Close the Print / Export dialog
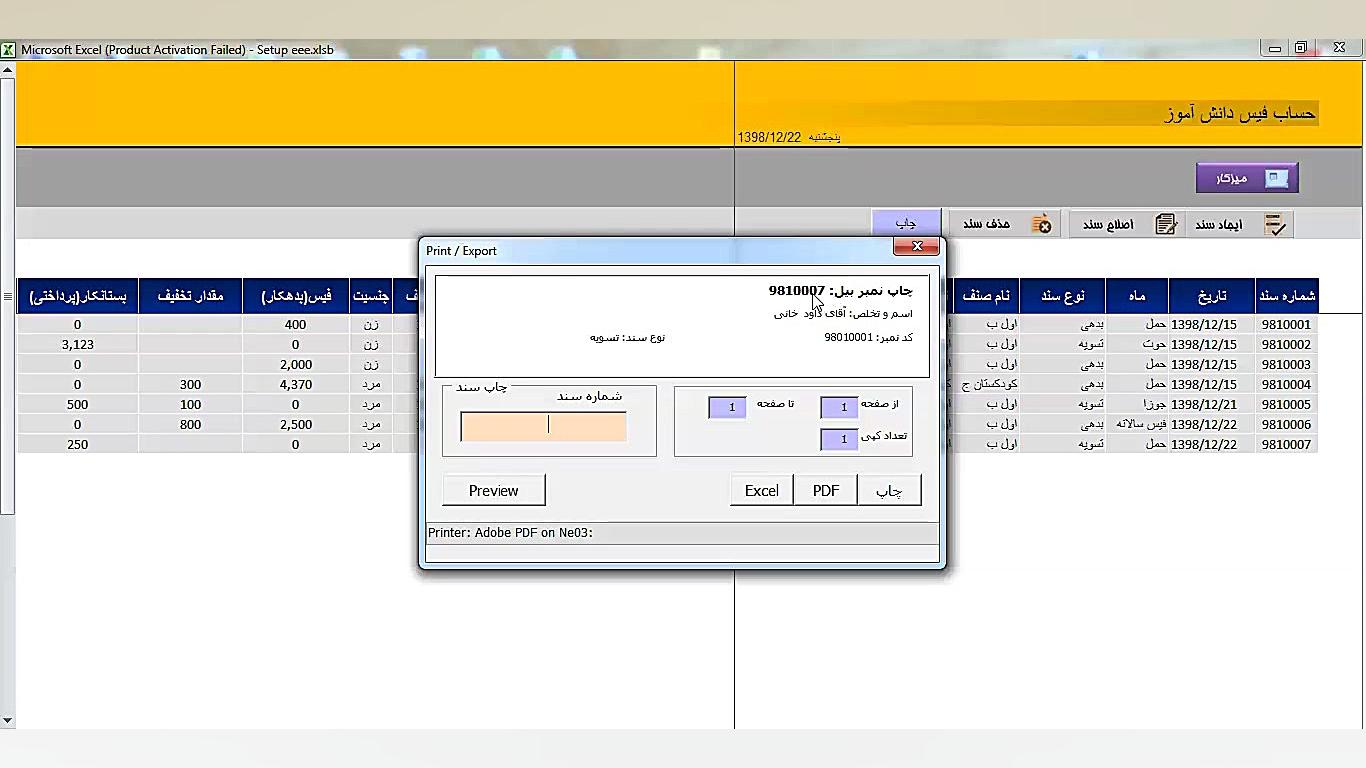This screenshot has height=768, width=1366. (x=916, y=246)
